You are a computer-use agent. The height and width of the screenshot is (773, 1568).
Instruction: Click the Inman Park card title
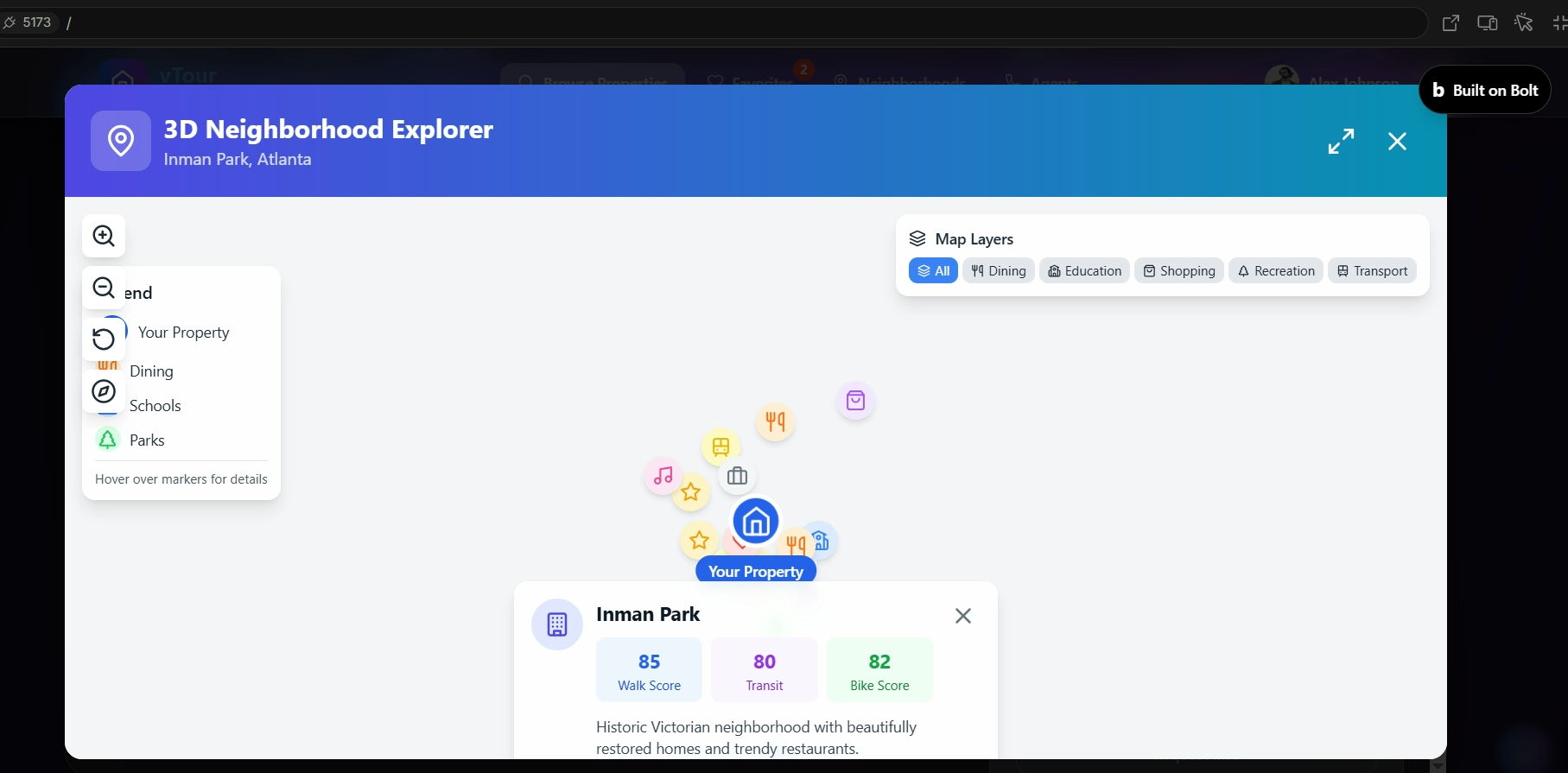[648, 614]
